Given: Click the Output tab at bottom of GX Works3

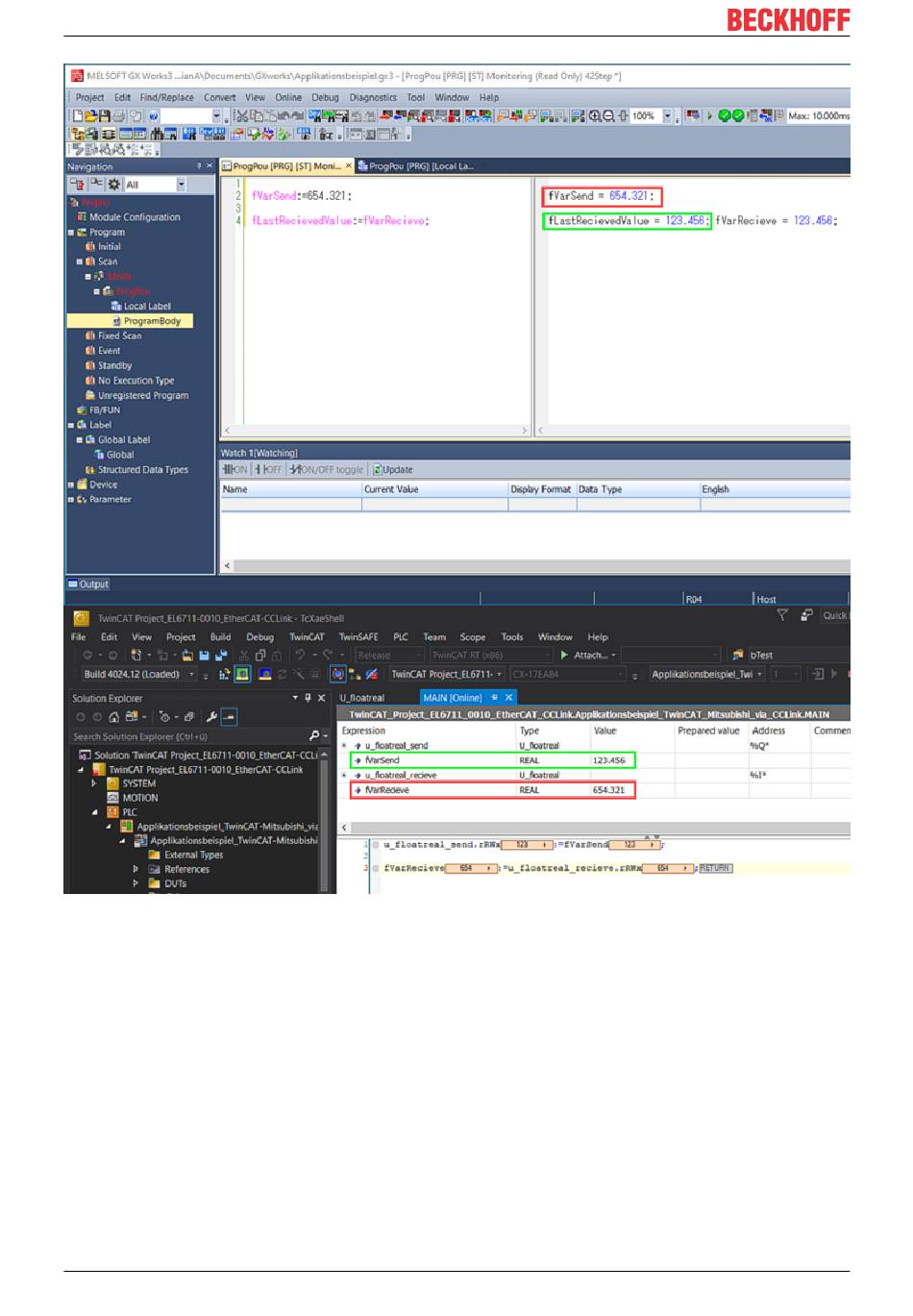Looking at the screenshot, I should [88, 584].
